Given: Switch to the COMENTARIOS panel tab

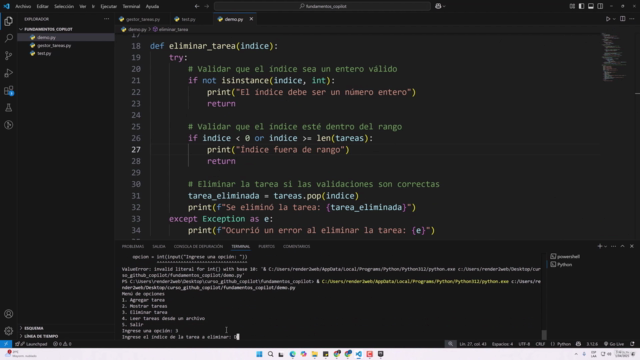Looking at the screenshot, I should point(296,246).
